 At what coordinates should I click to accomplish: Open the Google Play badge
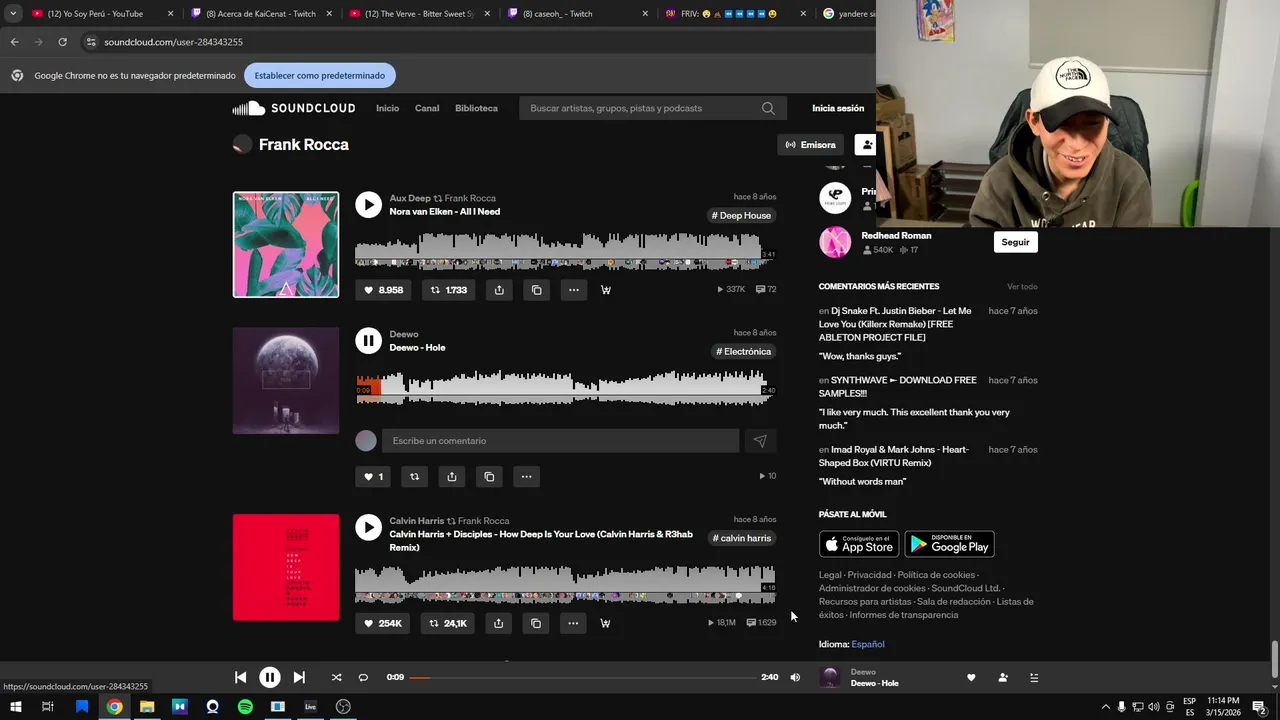click(x=950, y=544)
